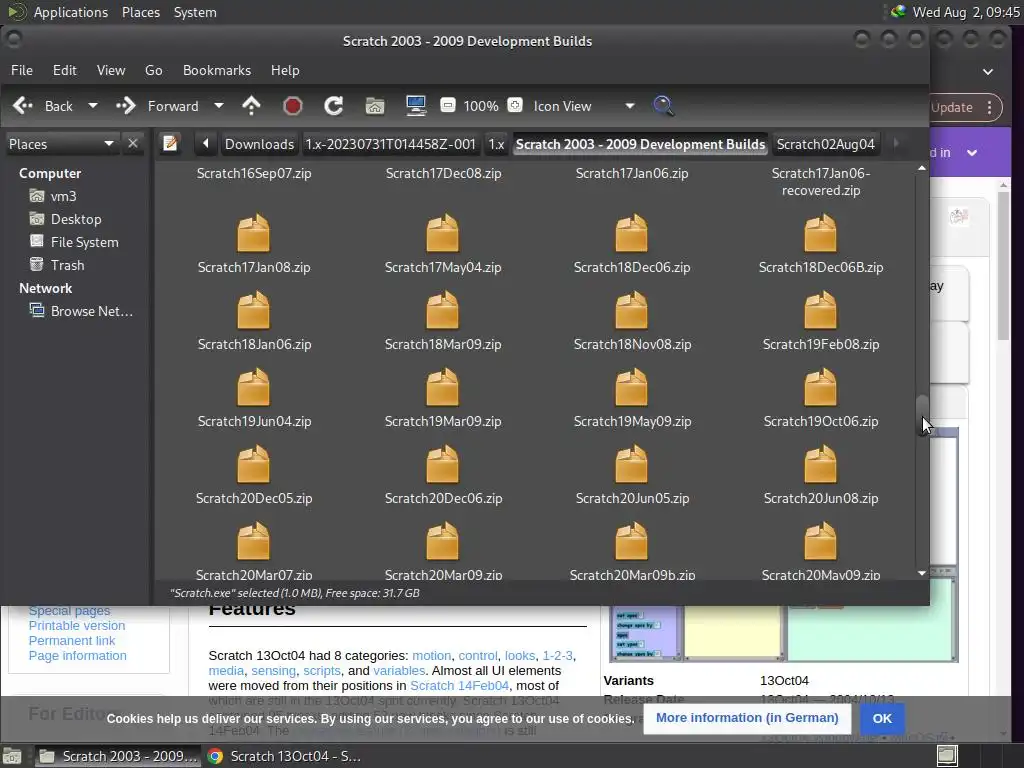Select the Scratch18Nov08.zip archive icon
This screenshot has width=1024, height=768.
632,310
